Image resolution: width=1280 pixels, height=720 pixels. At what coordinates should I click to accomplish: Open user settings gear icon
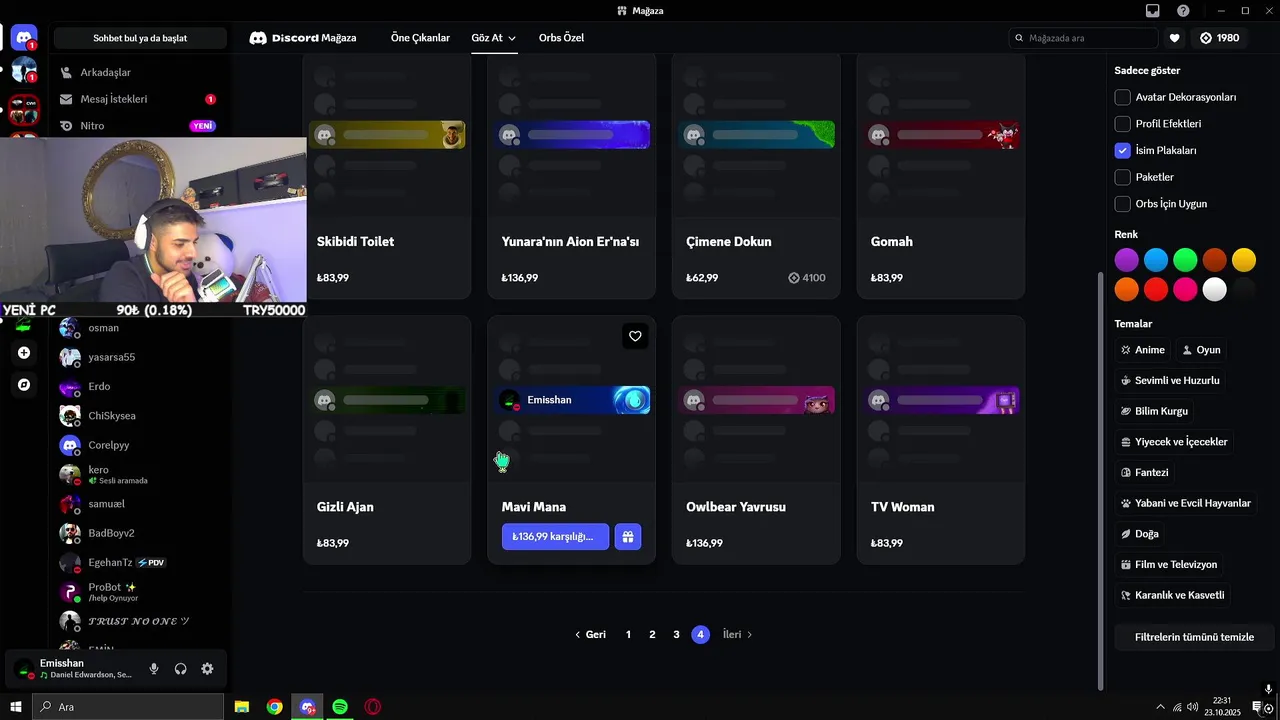pos(207,669)
